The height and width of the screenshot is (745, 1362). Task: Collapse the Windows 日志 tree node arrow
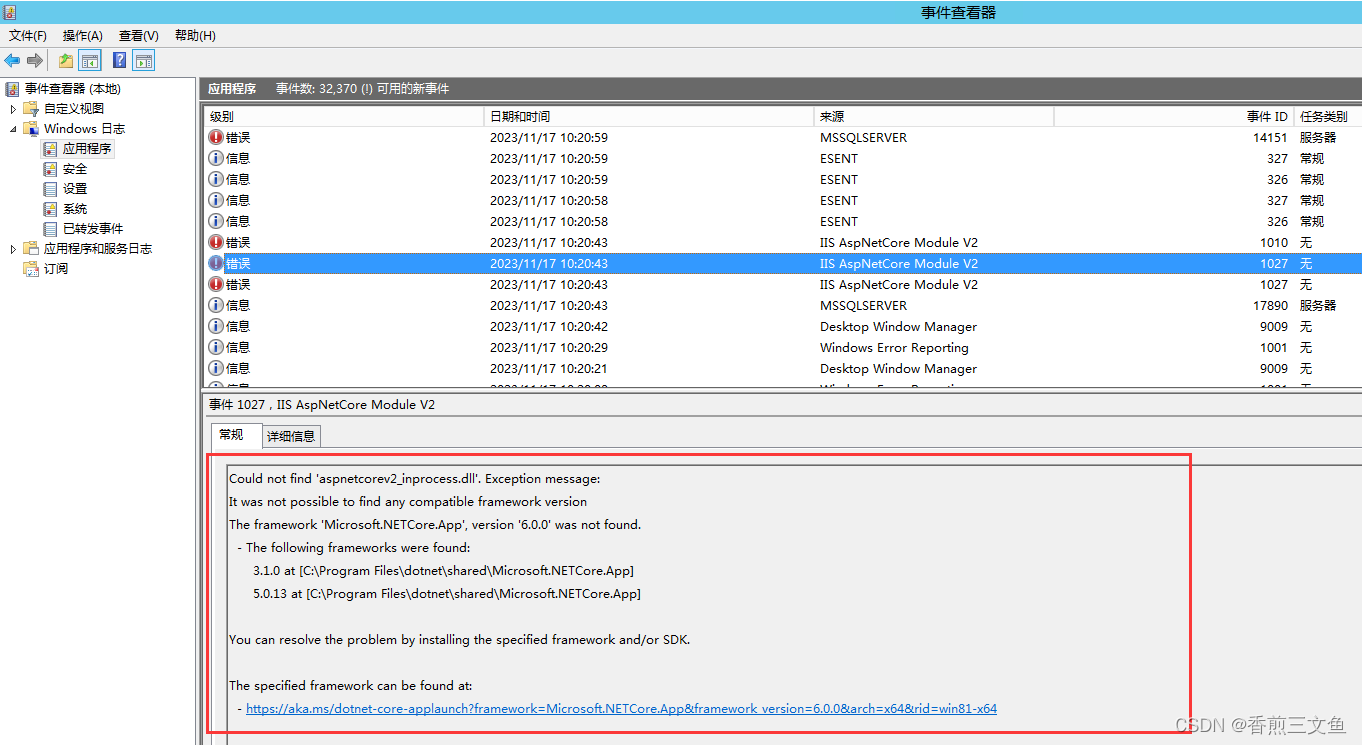[13, 129]
